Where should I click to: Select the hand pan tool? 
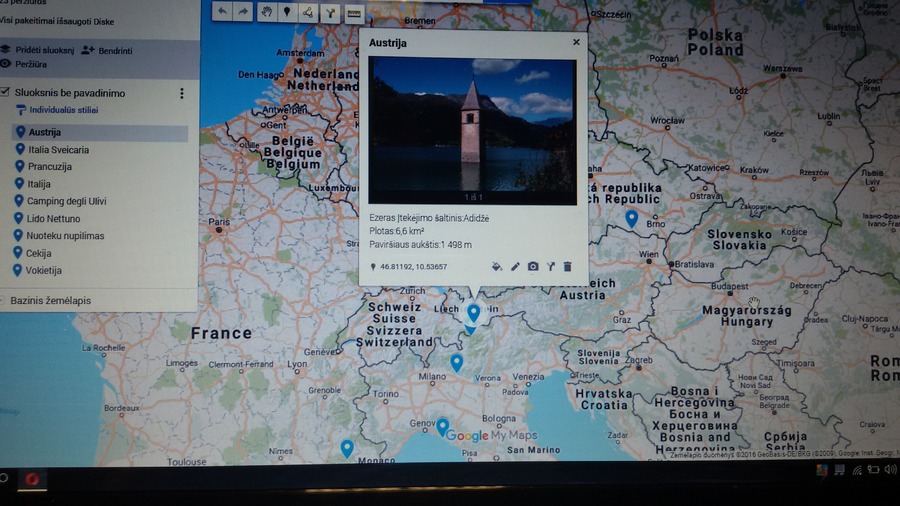tap(266, 12)
